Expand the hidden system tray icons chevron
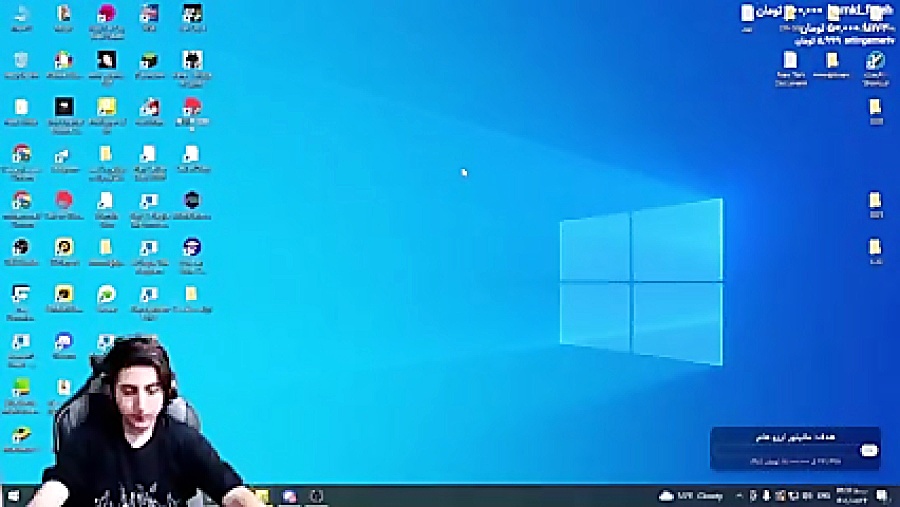900x507 pixels. 739,496
